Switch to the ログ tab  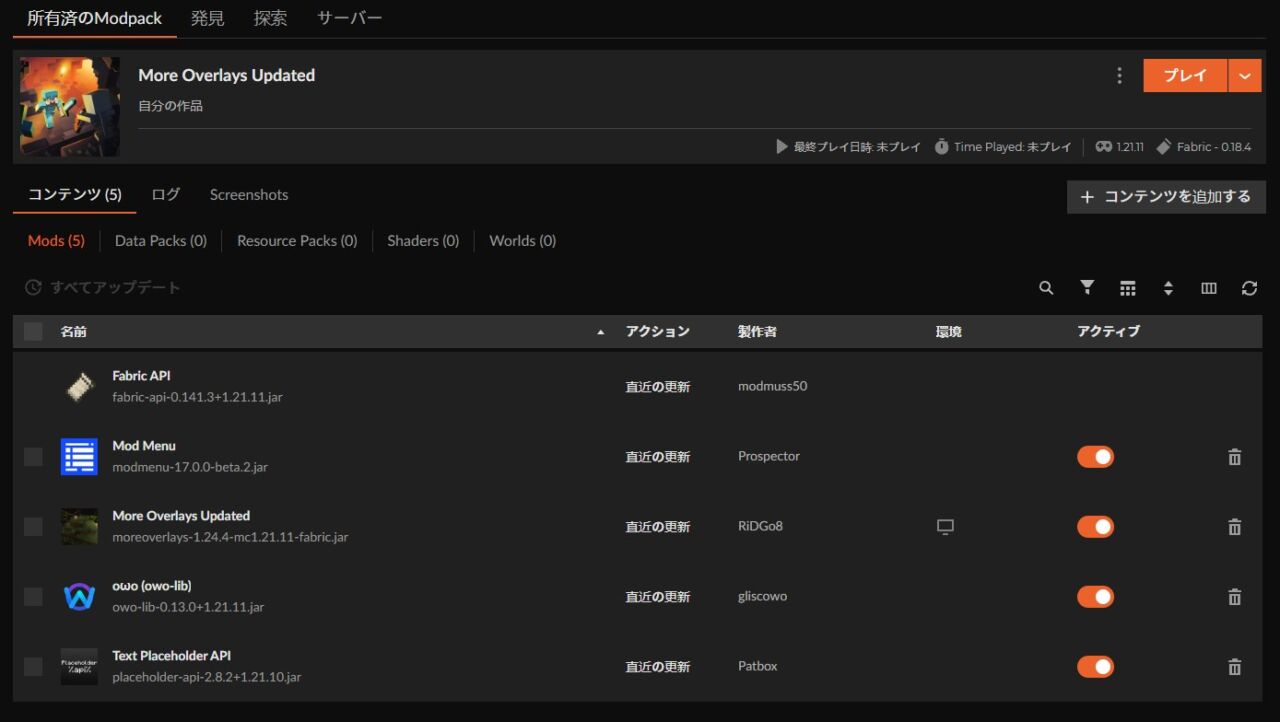(x=165, y=195)
